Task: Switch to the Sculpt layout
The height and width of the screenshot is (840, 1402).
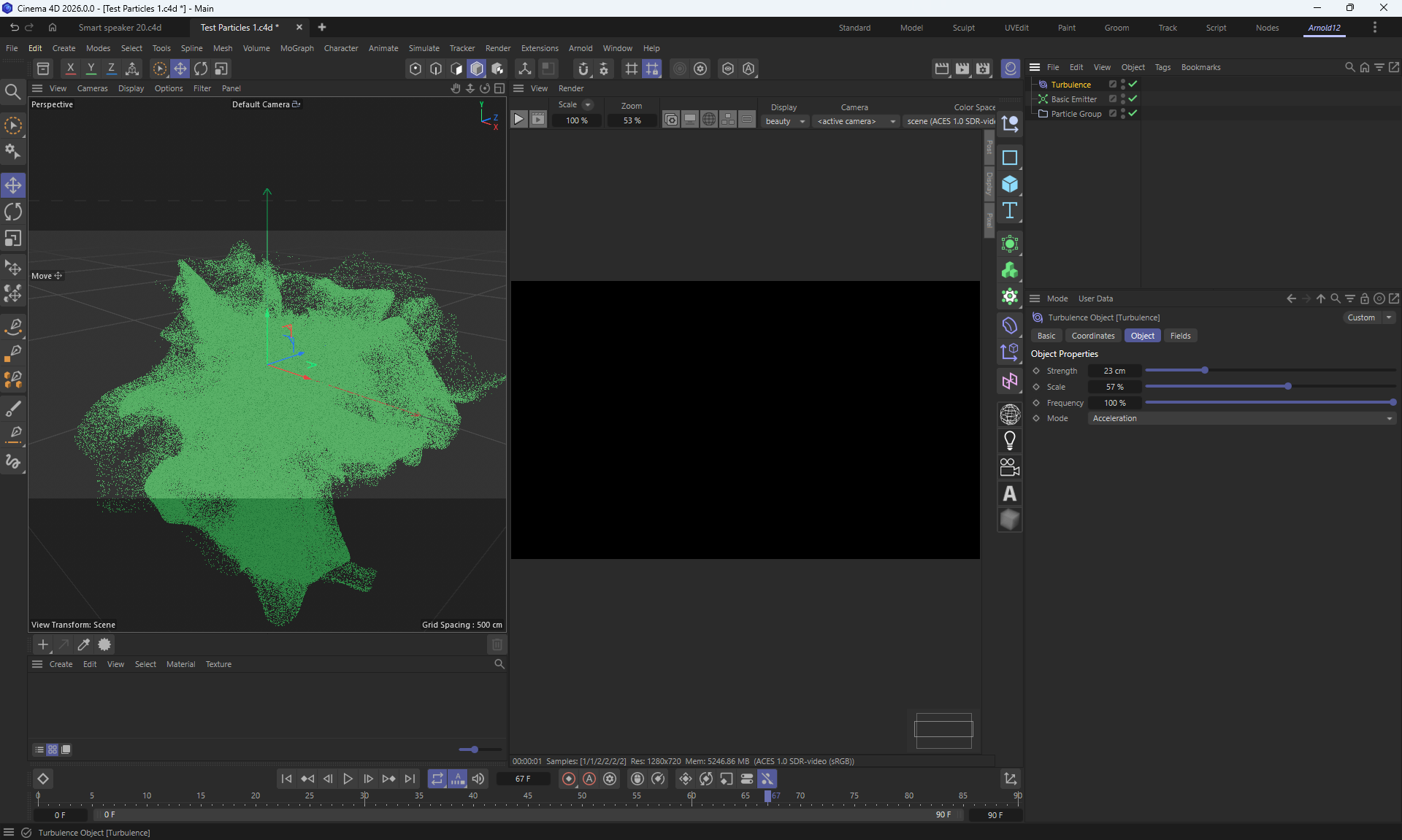Action: click(963, 28)
